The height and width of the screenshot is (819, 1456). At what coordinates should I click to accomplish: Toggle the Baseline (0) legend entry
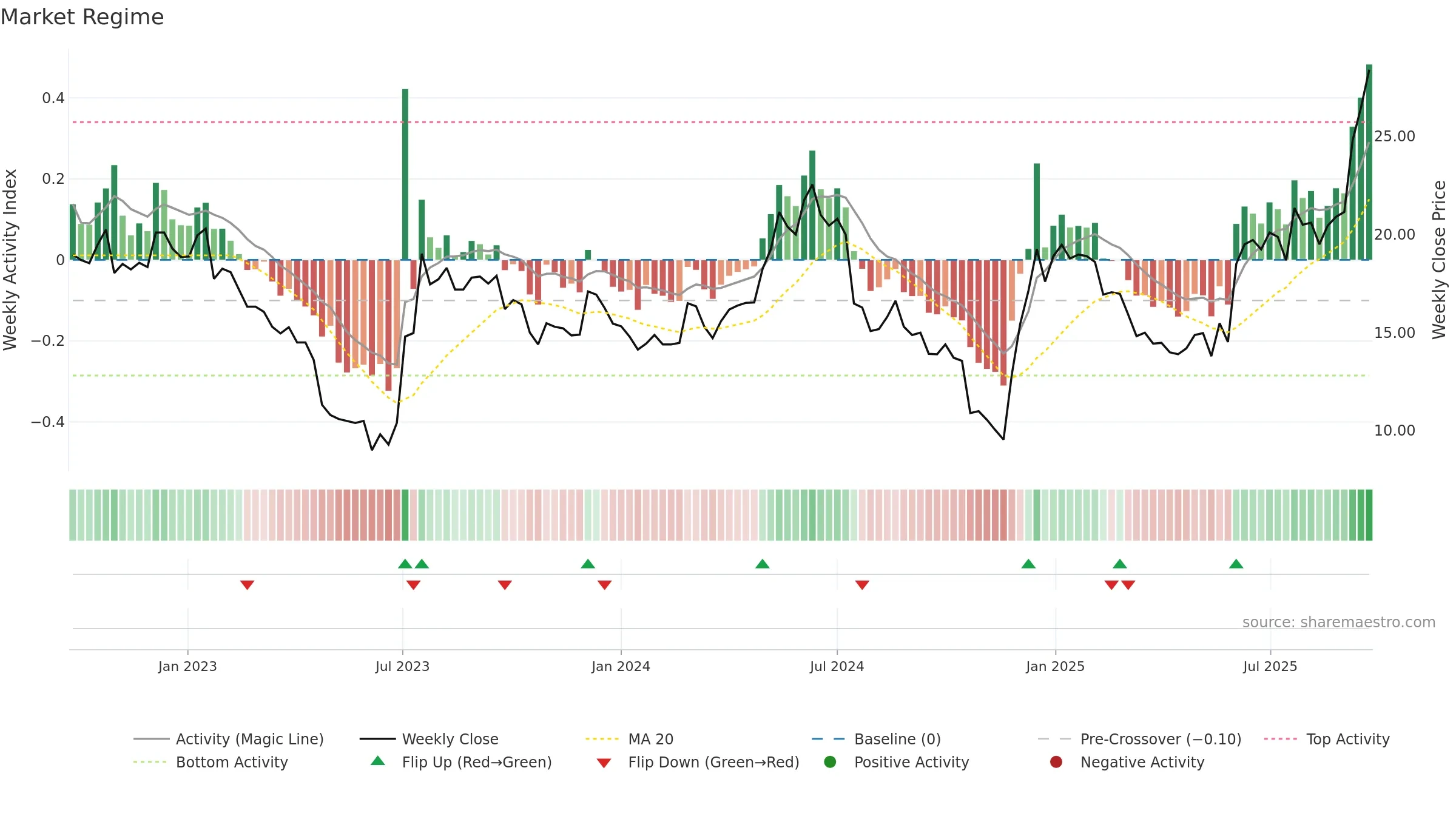tap(876, 739)
